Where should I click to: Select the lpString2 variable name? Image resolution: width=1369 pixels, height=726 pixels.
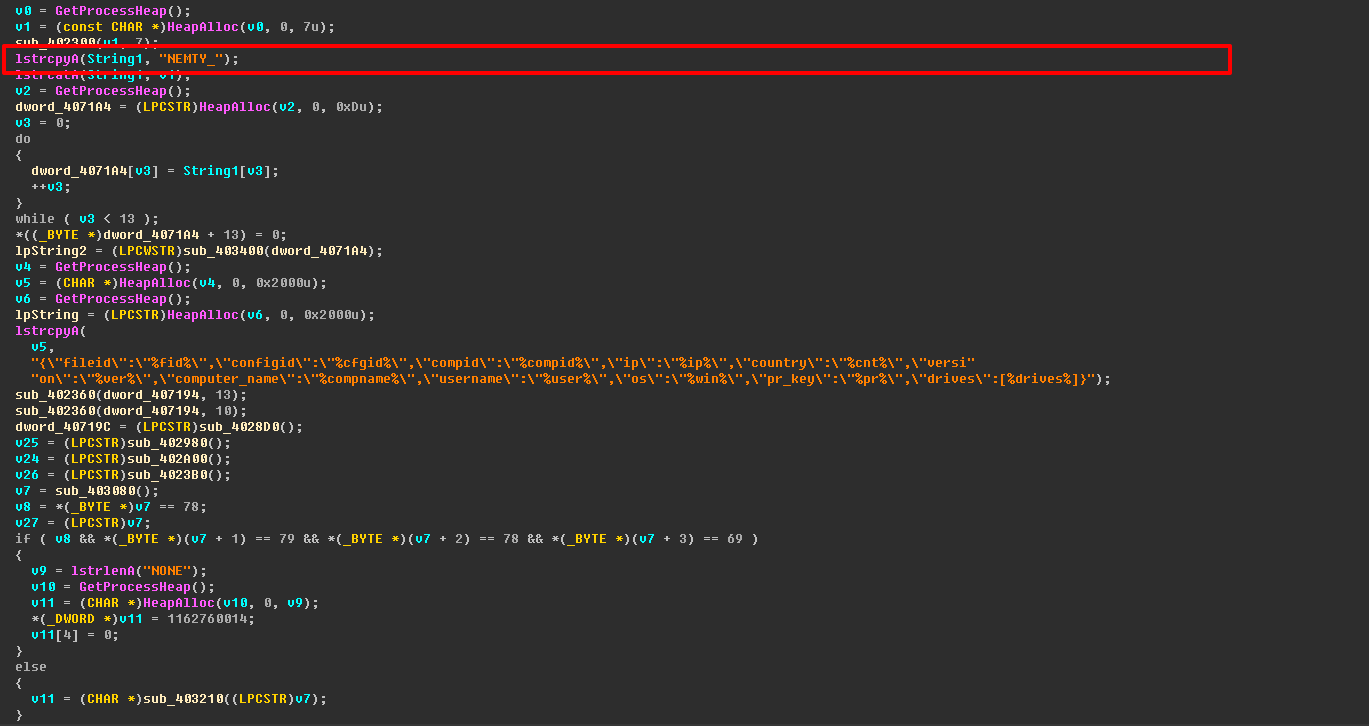[51, 251]
